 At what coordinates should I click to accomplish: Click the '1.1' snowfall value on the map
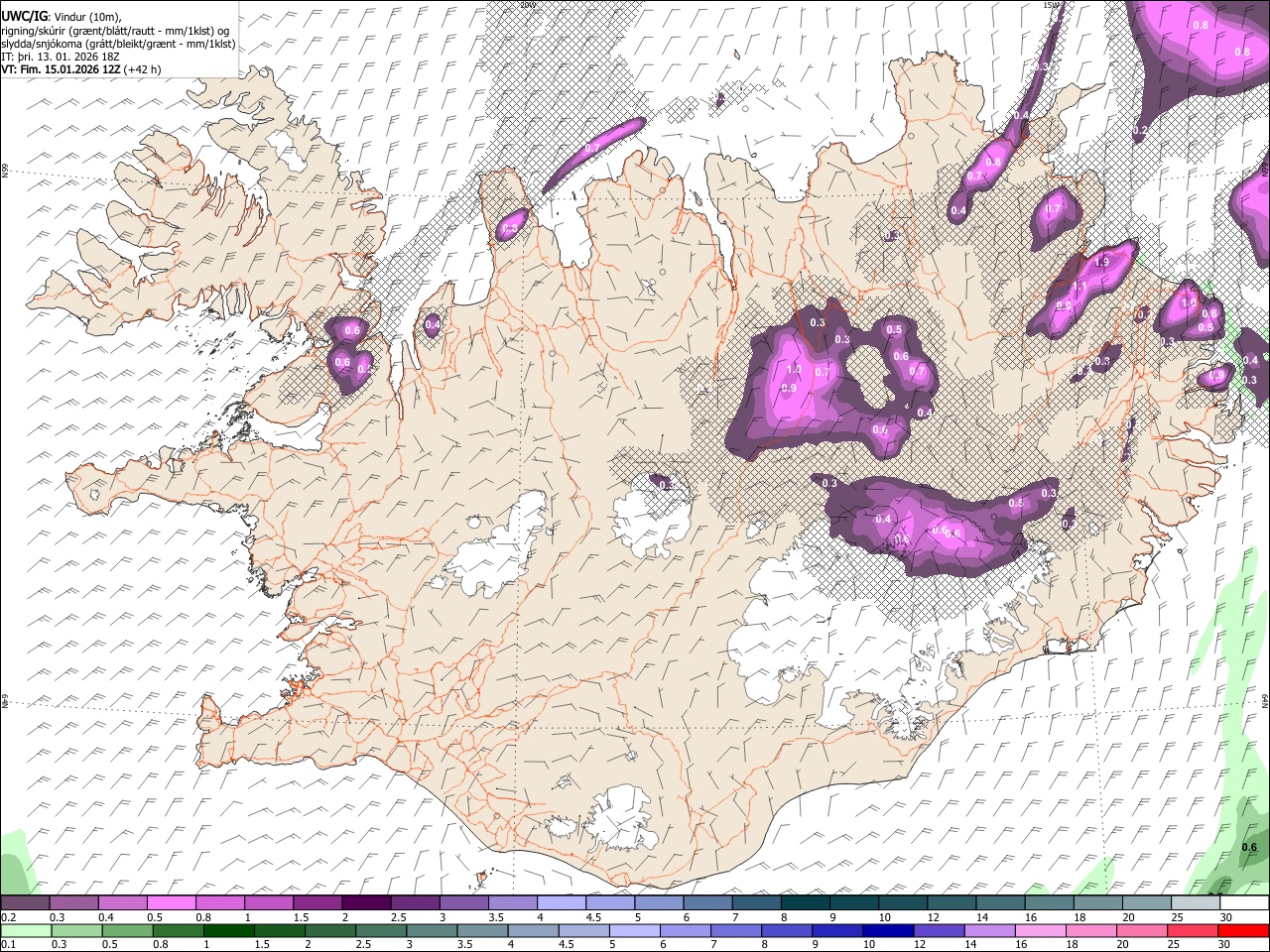pos(1079,286)
